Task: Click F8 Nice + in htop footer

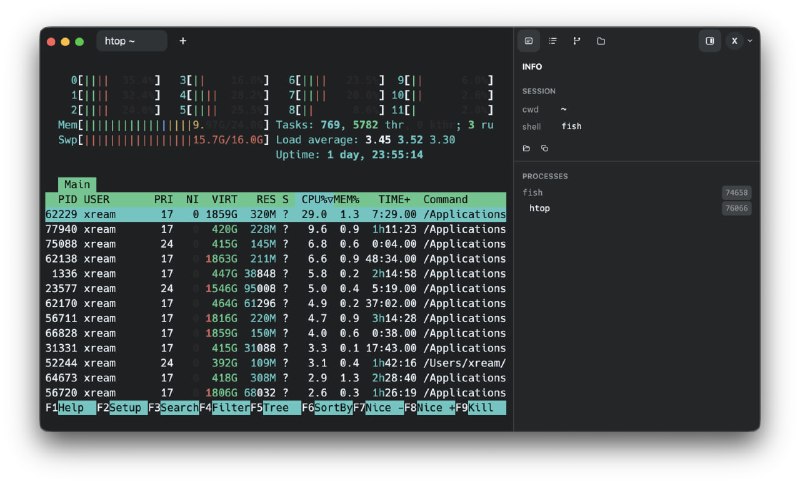Action: tap(430, 407)
